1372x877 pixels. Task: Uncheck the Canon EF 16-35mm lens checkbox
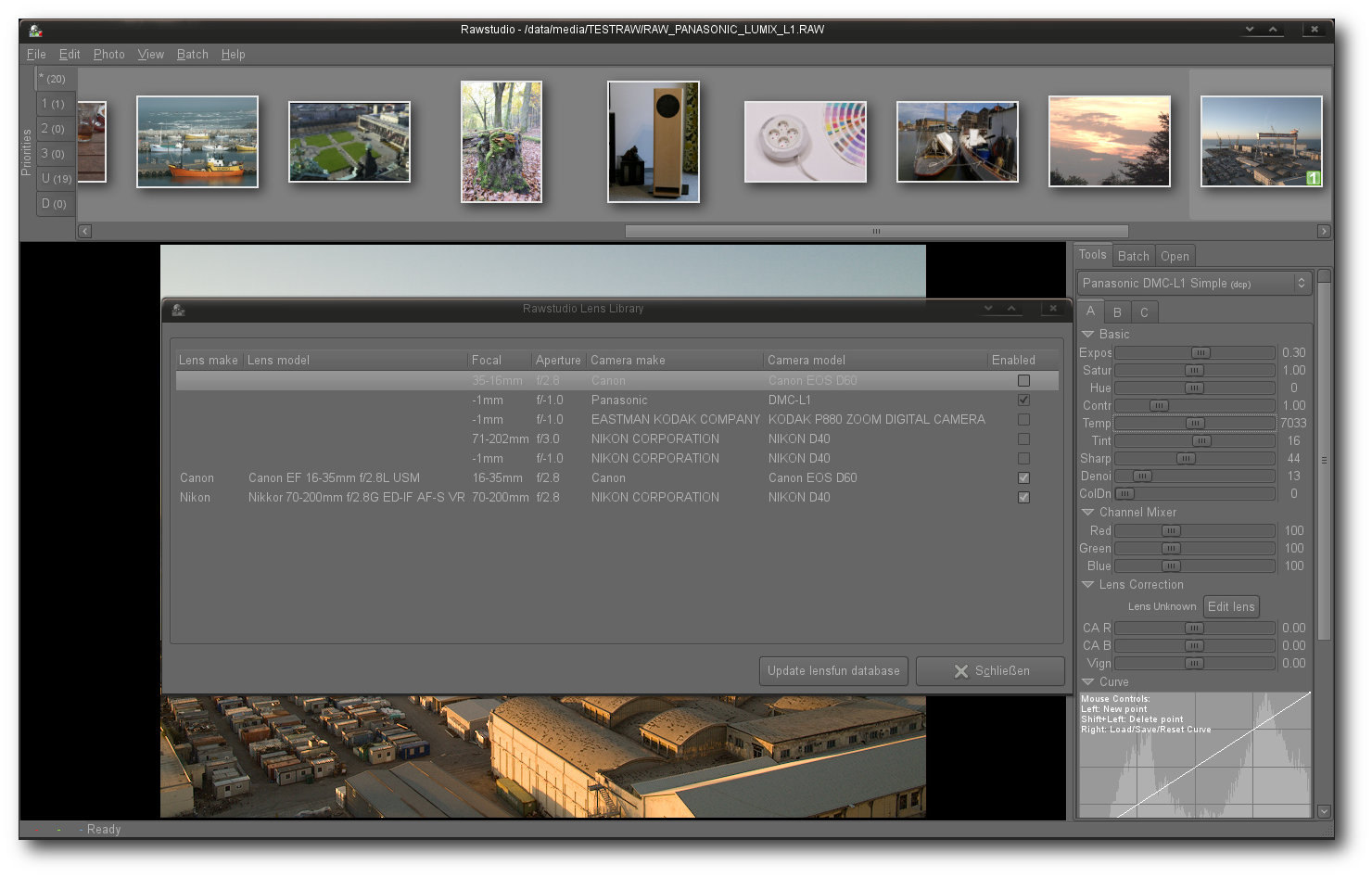coord(1023,477)
